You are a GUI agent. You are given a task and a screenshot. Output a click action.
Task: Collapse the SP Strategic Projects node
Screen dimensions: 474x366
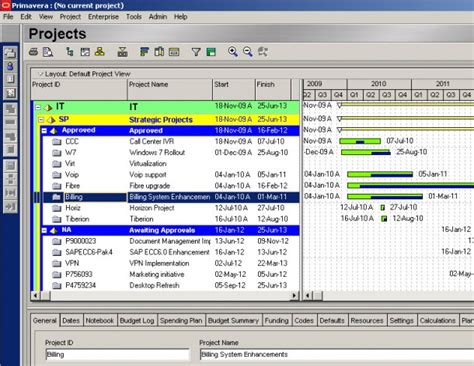tap(41, 120)
